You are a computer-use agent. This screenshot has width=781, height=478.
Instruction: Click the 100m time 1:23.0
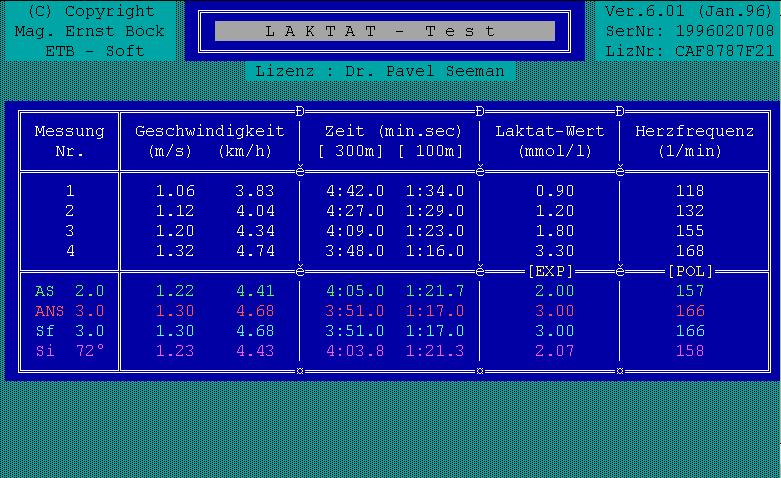(435, 231)
